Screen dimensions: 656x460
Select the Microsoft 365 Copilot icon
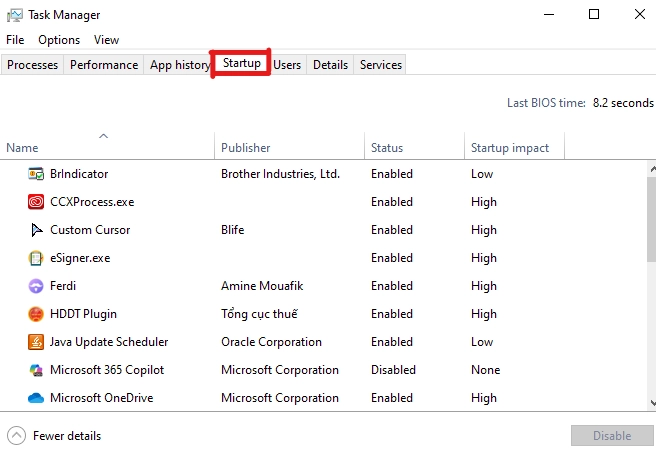click(x=36, y=370)
